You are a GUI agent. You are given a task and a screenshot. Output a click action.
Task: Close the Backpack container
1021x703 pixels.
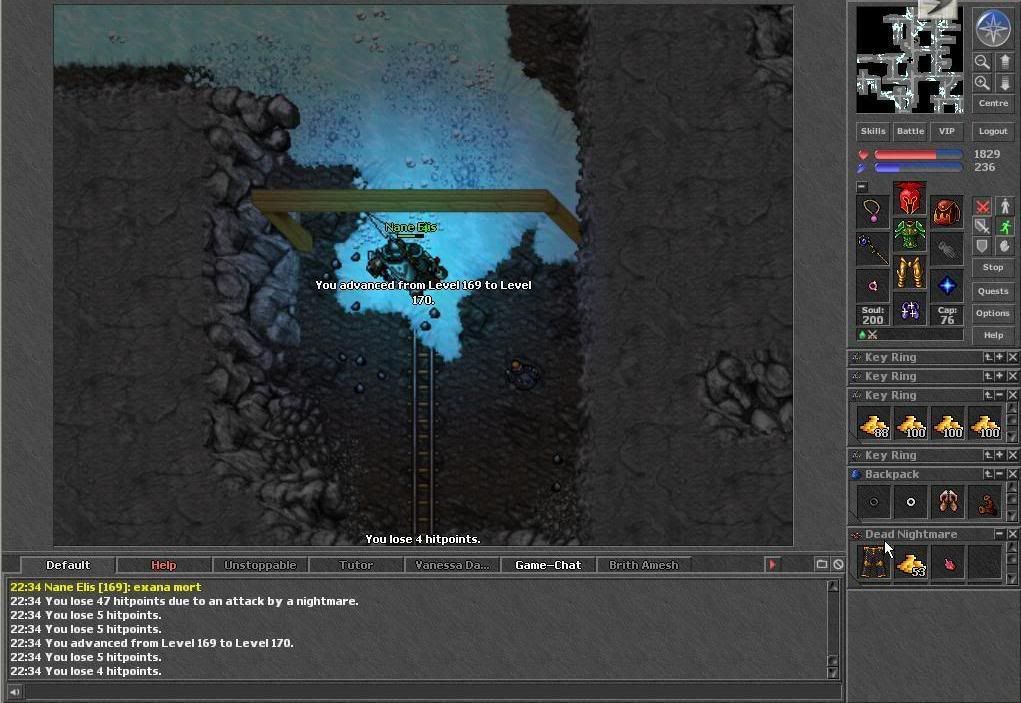click(1013, 474)
